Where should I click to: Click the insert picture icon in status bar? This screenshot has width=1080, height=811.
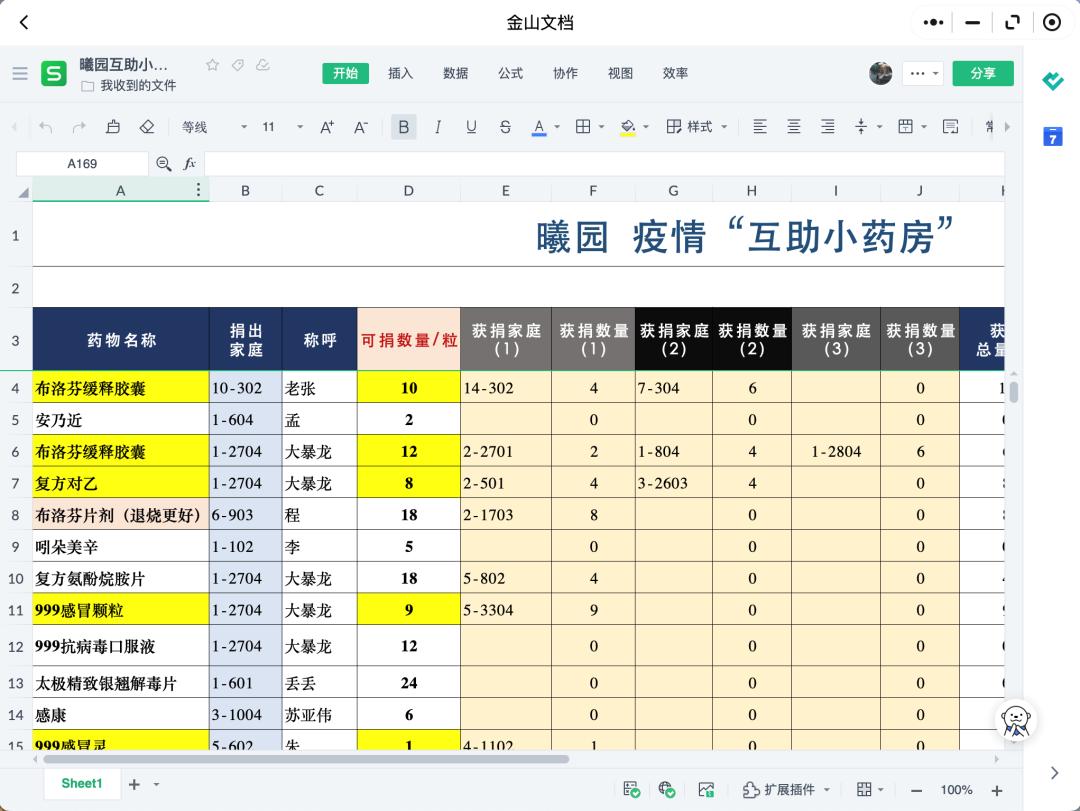tap(706, 789)
